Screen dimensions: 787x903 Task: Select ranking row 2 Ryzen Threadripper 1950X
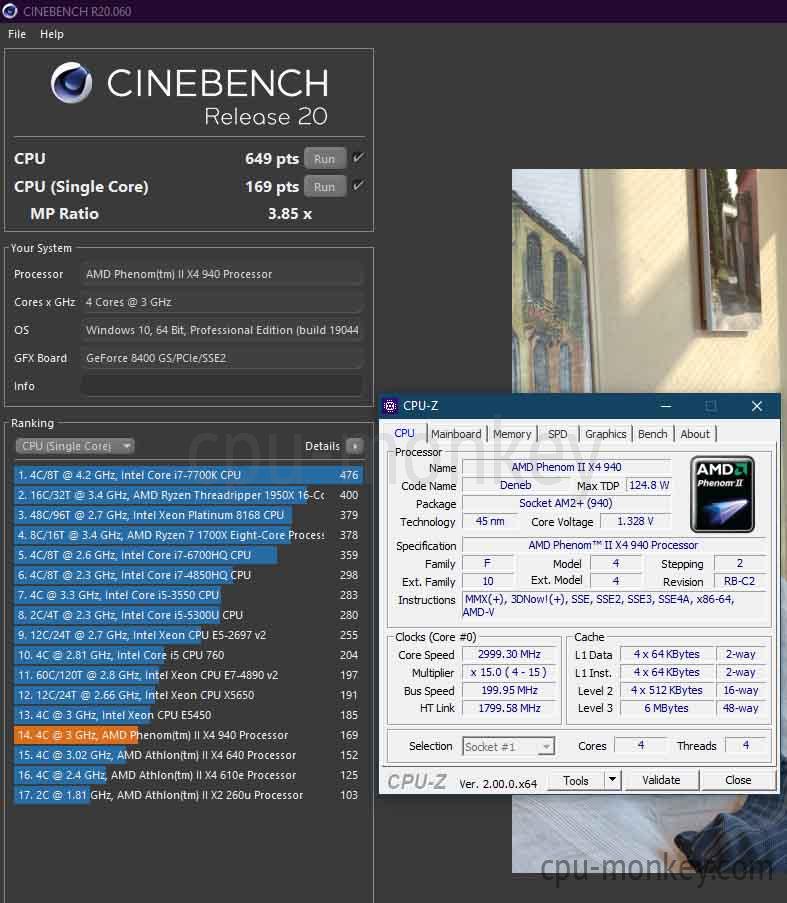pos(188,495)
